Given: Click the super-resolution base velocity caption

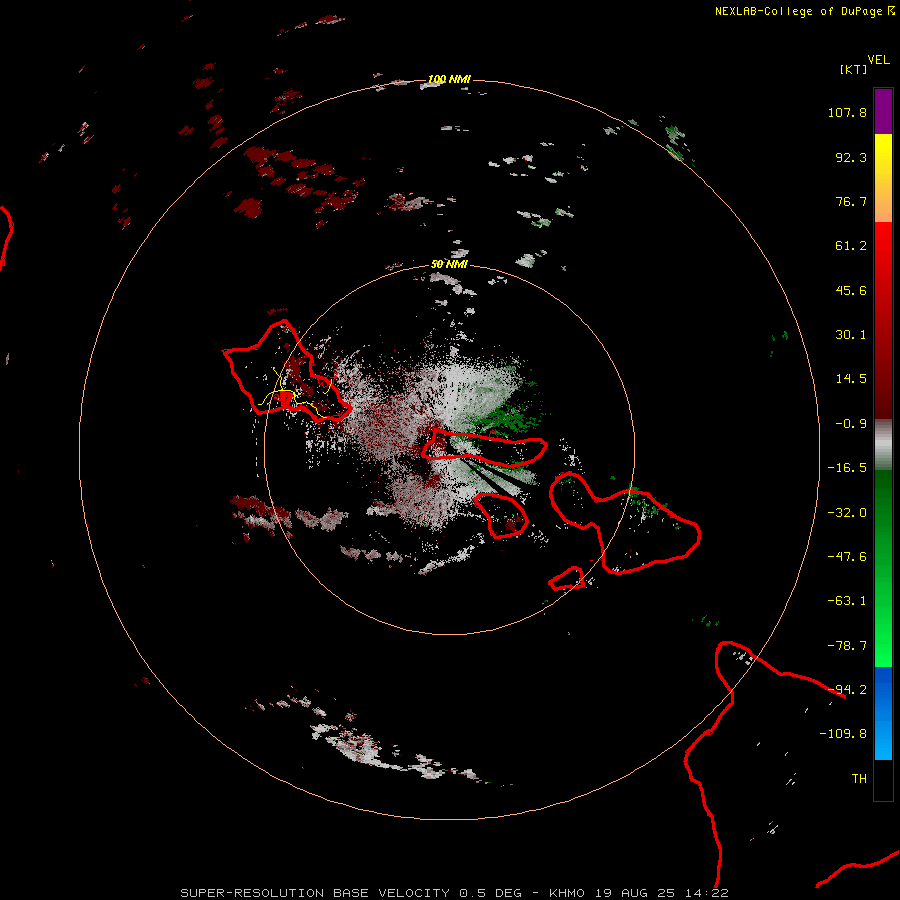Looking at the screenshot, I should coord(455,893).
